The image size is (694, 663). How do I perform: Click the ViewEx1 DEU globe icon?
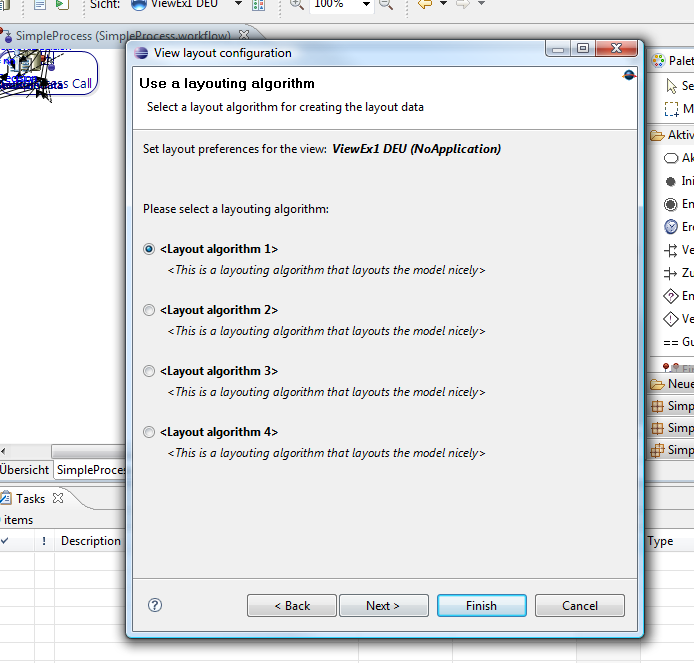tap(139, 4)
